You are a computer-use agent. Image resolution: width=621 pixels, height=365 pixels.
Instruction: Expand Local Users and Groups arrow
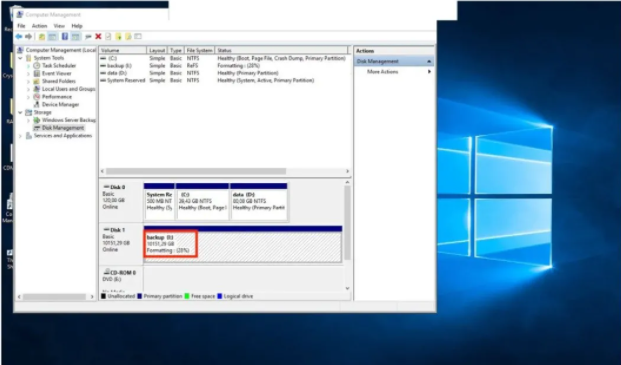pos(29,89)
